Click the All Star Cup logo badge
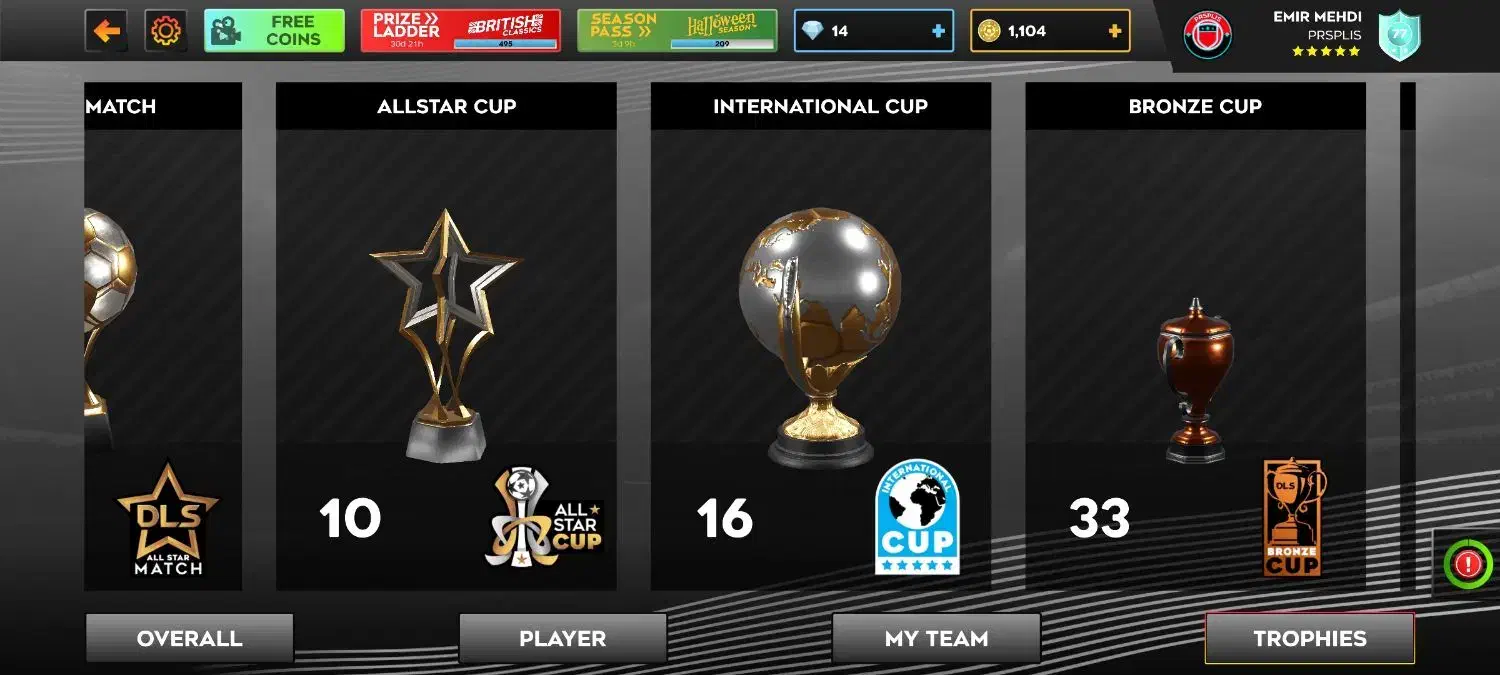The image size is (1500, 675). (x=544, y=517)
